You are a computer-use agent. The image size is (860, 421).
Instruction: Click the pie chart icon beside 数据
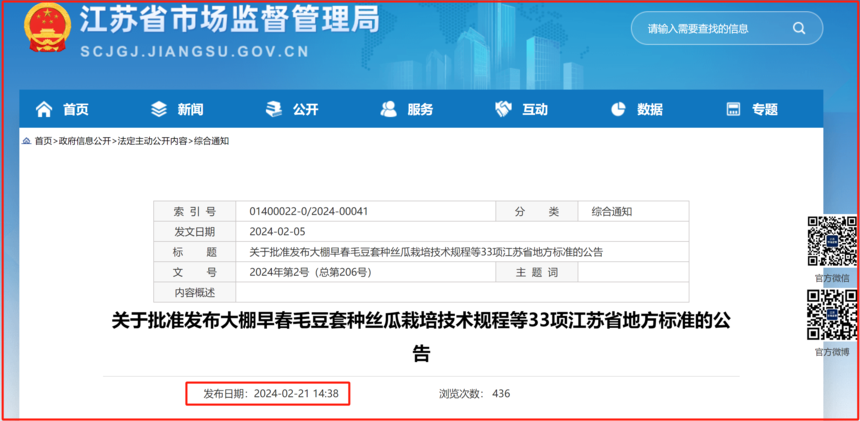click(x=618, y=109)
